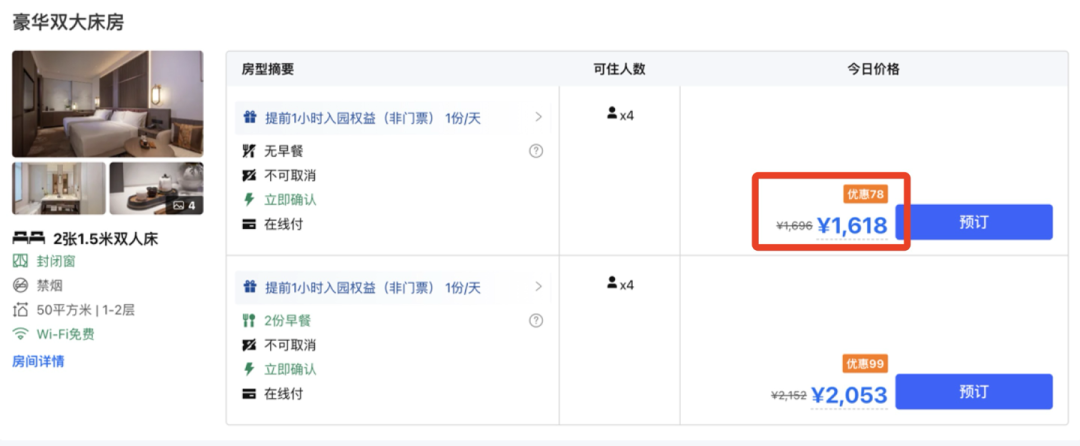This screenshot has height=446, width=1080.
Task: Click the Wi-Fi免费 icon
Action: [20, 334]
